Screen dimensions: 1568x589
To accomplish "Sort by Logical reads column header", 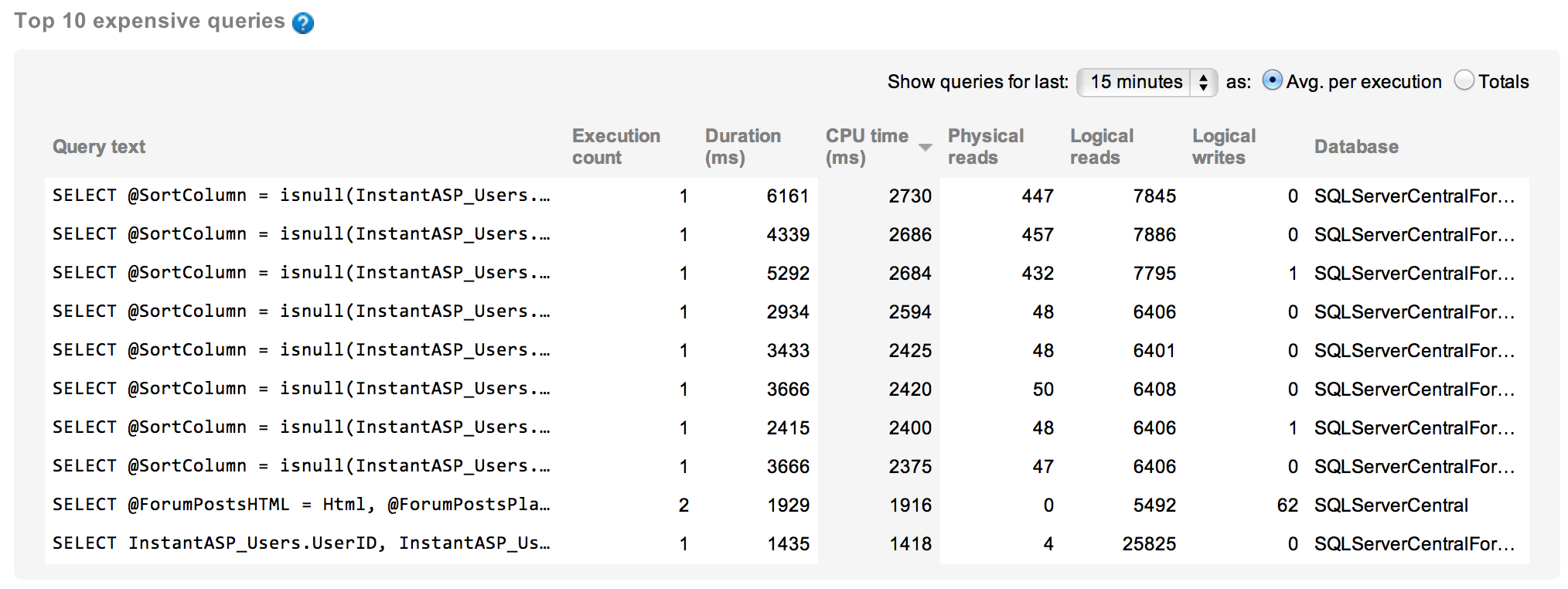I will click(x=1101, y=147).
